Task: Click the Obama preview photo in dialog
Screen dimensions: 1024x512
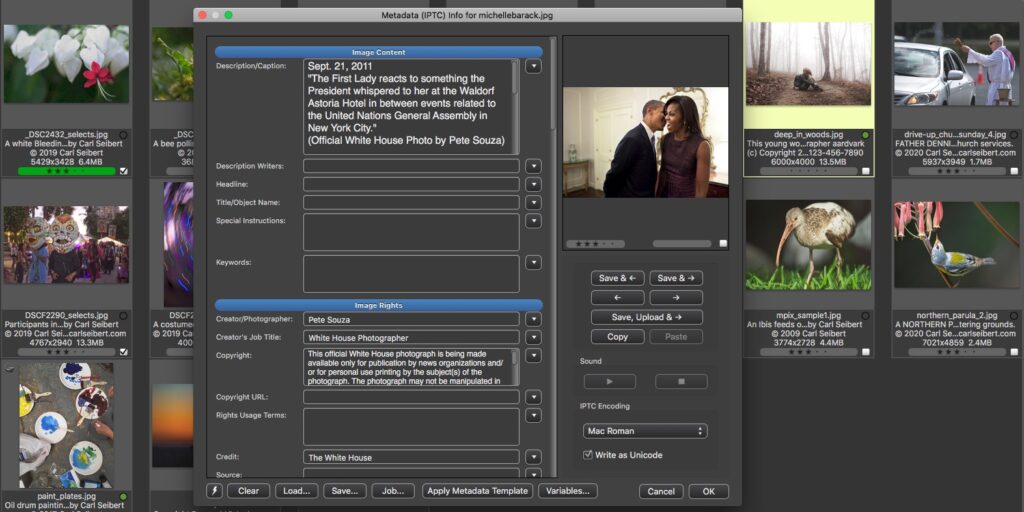Action: [645, 142]
